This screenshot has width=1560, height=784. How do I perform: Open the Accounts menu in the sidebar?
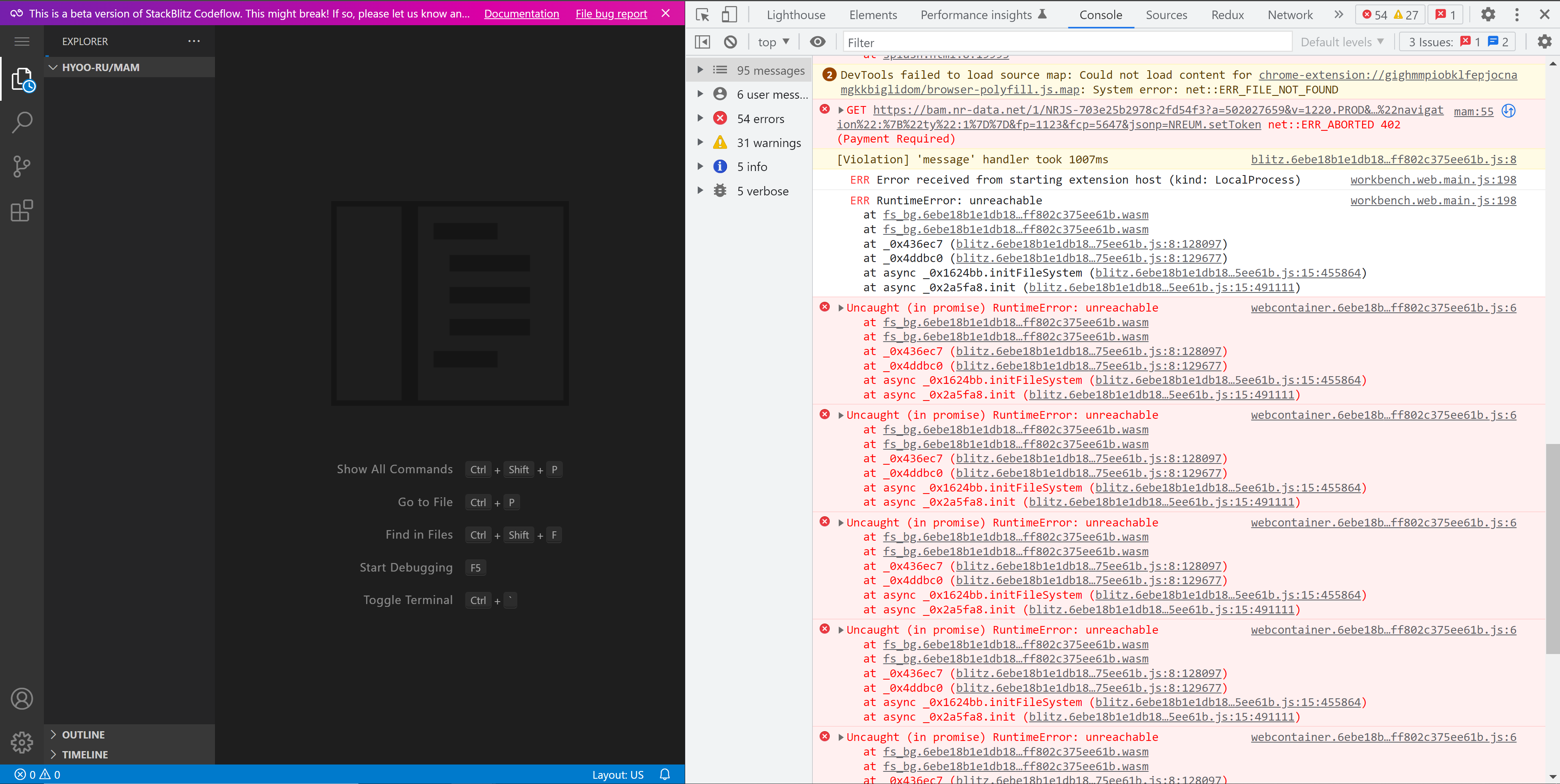(x=22, y=698)
